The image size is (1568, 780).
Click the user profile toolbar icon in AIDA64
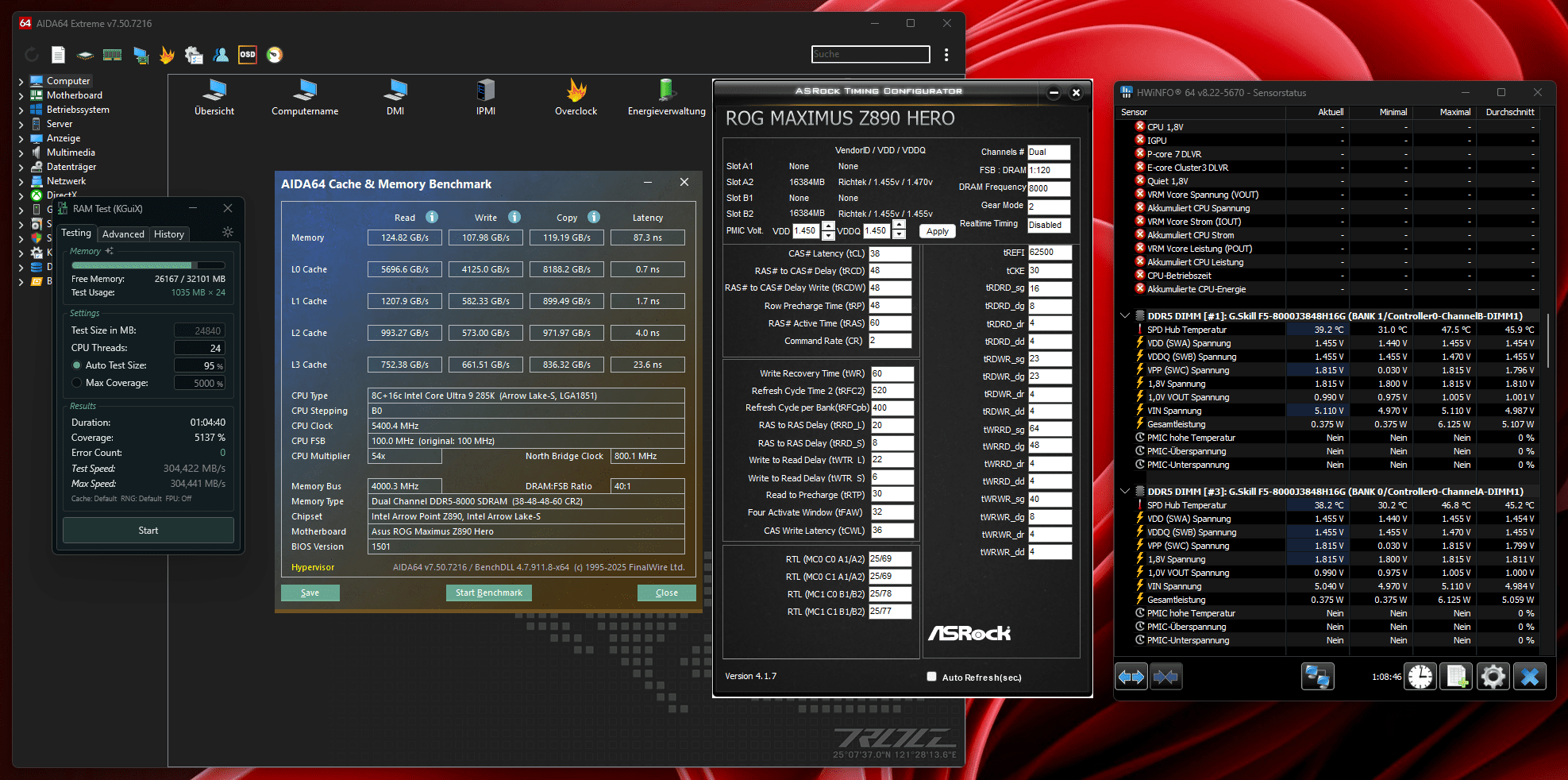click(221, 55)
